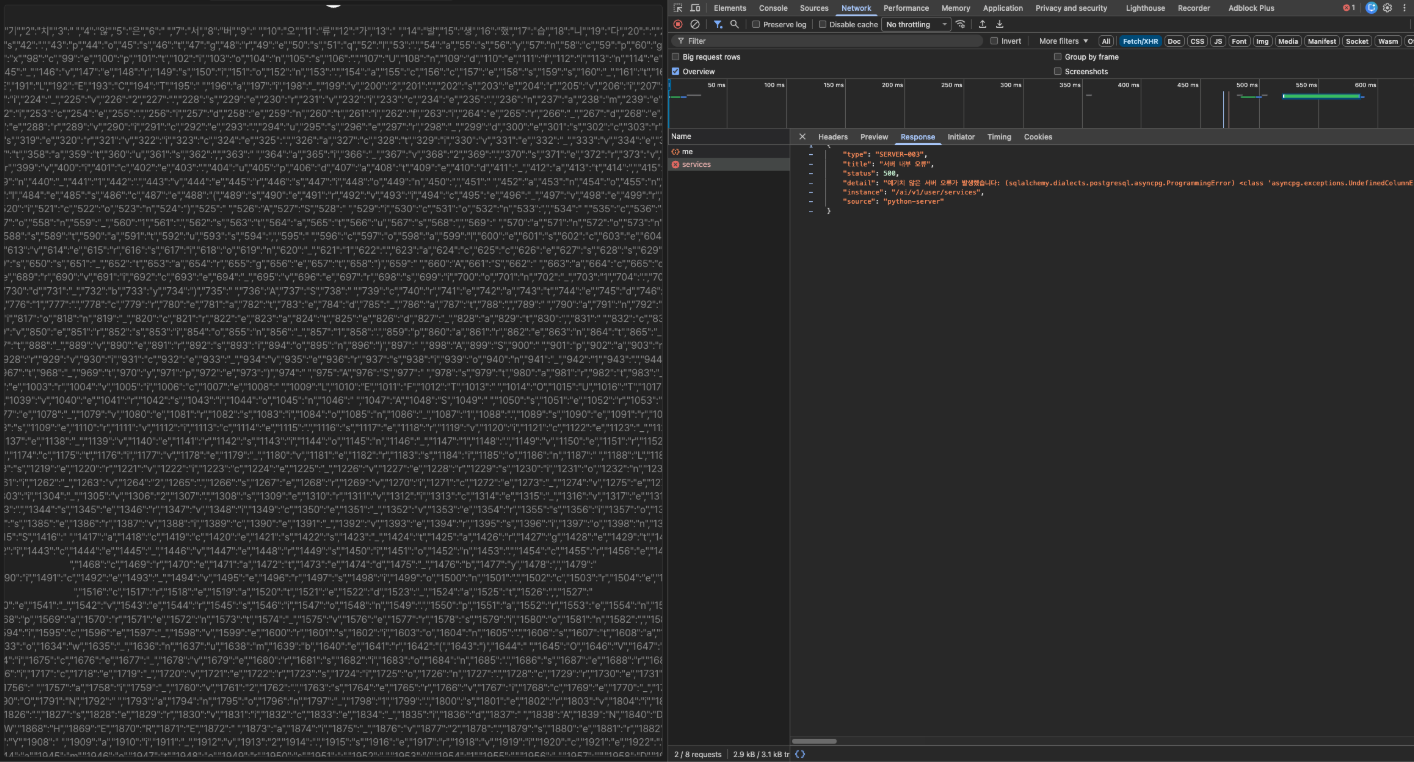This screenshot has width=1414, height=762.
Task: Click the export HAR download icon
Action: pyautogui.click(x=999, y=24)
